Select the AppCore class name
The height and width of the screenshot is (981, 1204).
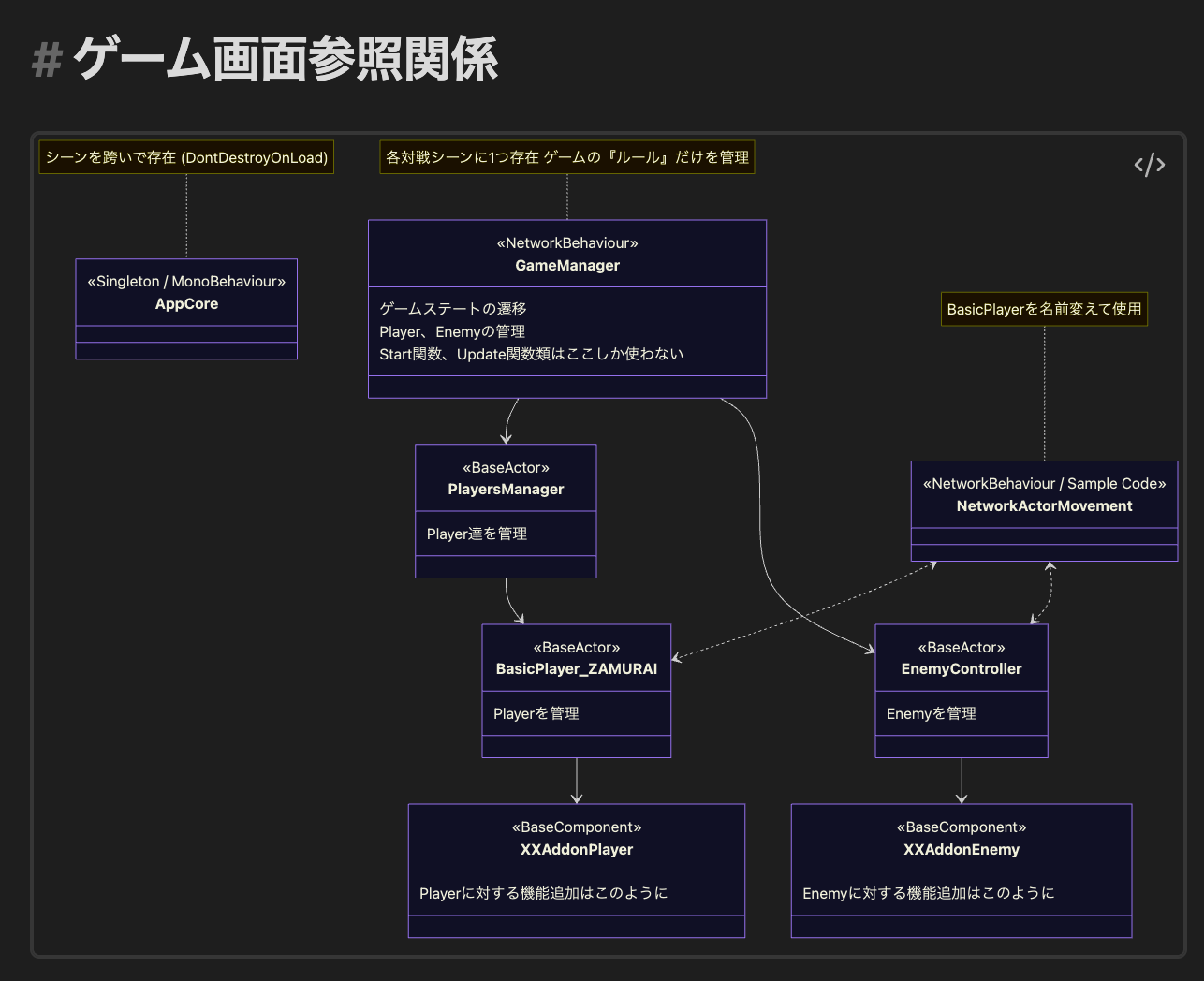point(186,304)
